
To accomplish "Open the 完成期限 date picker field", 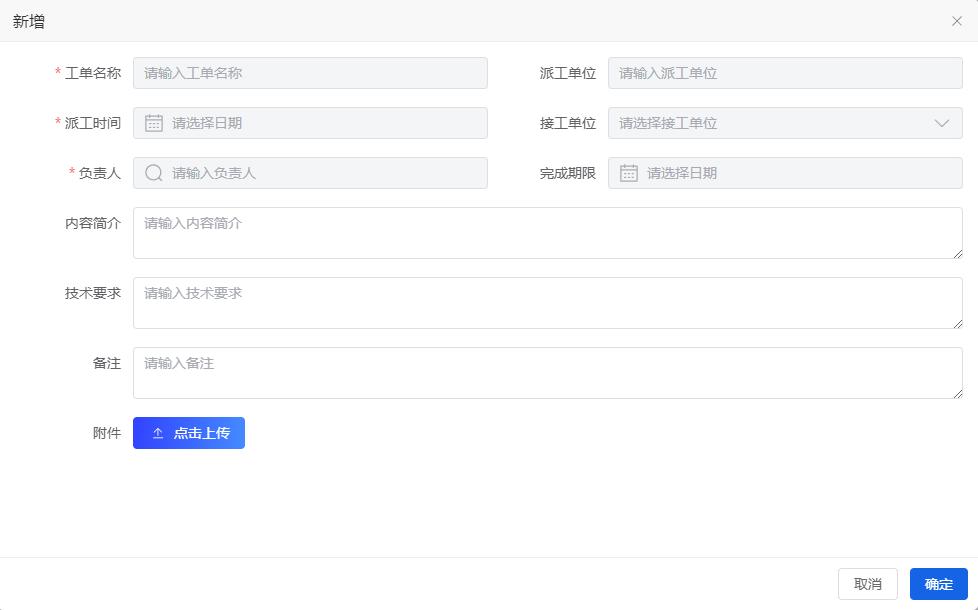I will point(785,173).
